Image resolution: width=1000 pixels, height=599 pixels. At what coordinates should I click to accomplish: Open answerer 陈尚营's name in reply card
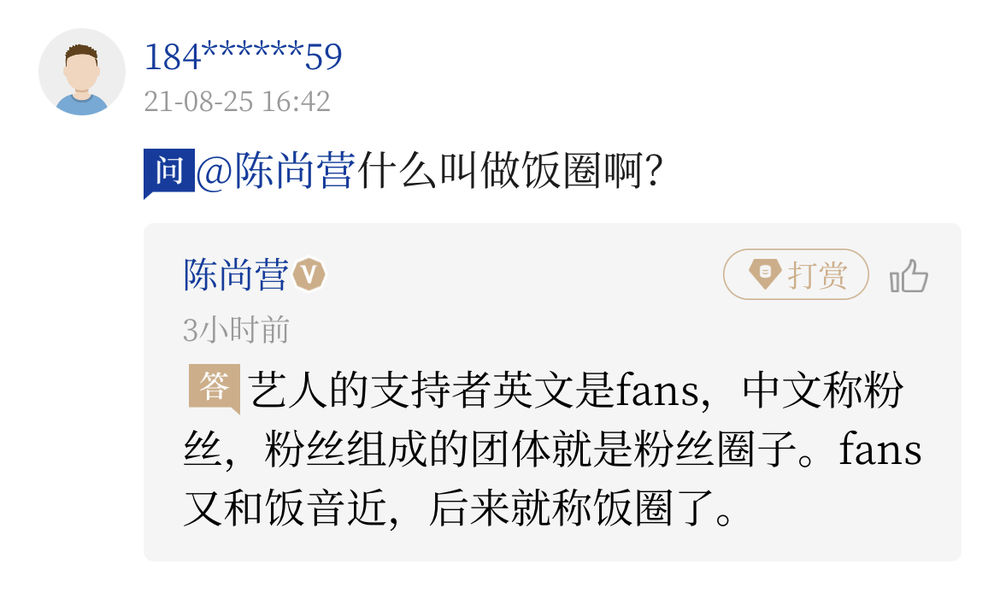tap(236, 275)
